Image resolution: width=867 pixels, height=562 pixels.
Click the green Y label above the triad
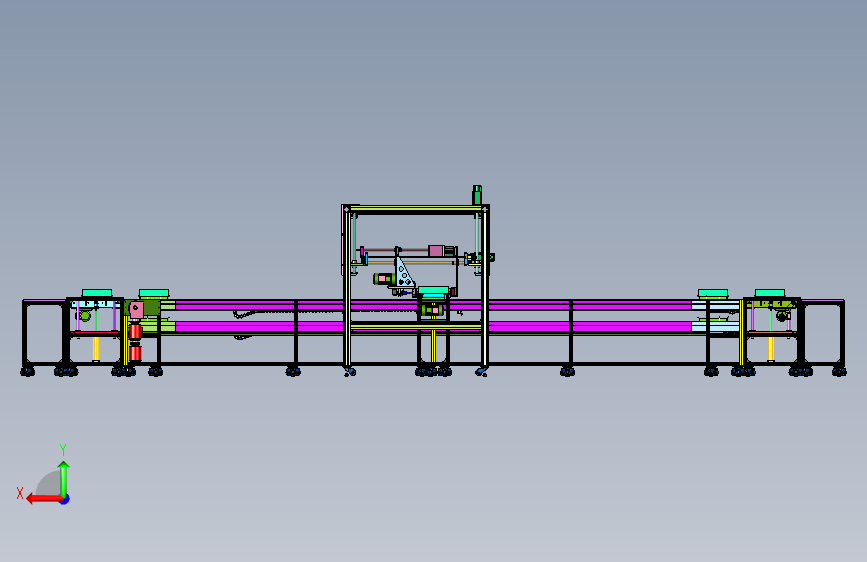click(63, 449)
